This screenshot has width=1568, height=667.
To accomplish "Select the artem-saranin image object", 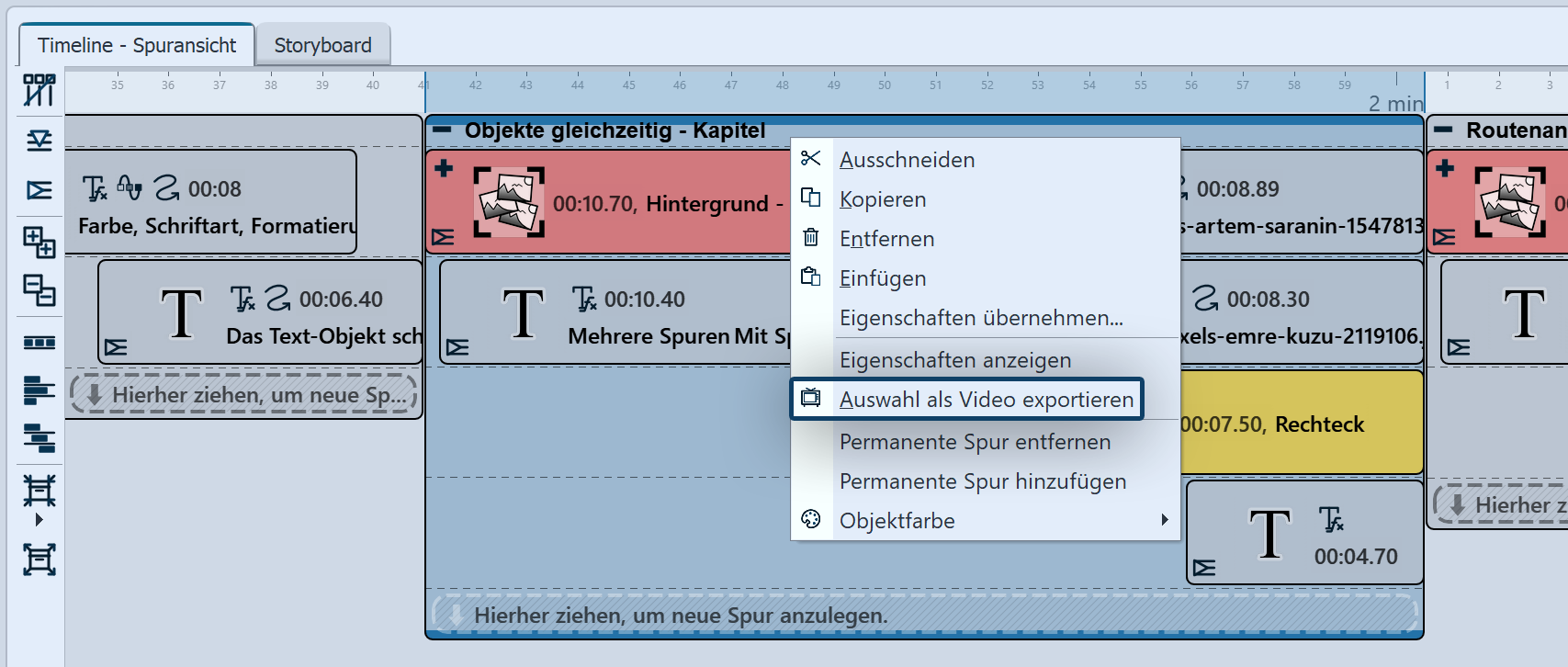I will point(1302,202).
